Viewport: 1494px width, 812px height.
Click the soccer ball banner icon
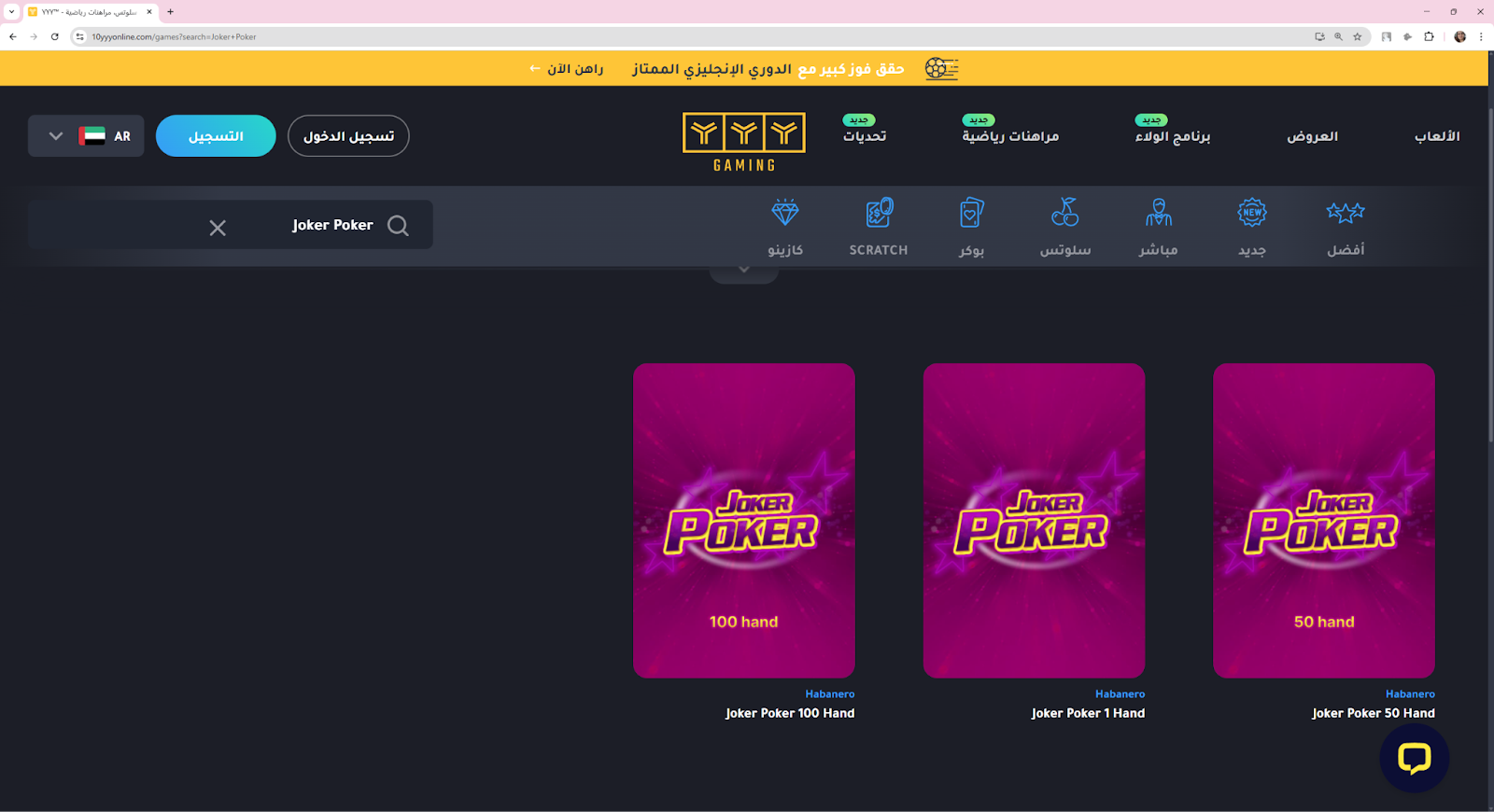(941, 68)
